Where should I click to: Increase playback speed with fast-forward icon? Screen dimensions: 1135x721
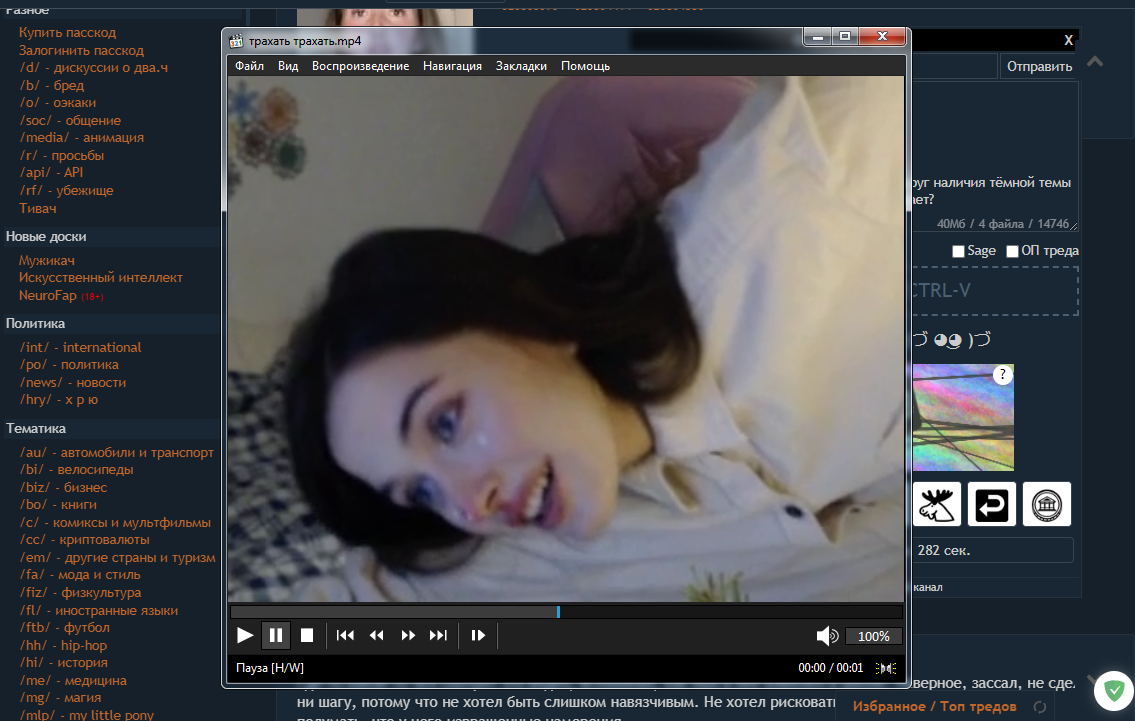[408, 636]
